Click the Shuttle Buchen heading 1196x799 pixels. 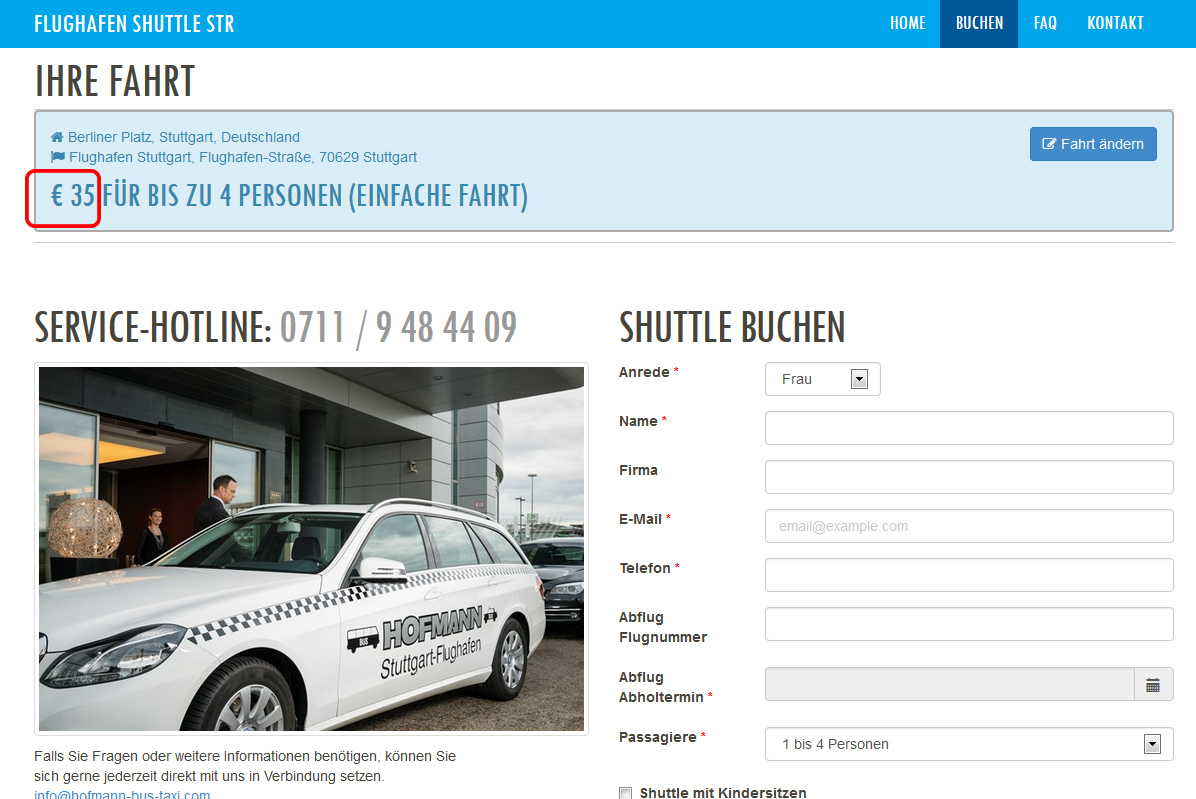732,328
